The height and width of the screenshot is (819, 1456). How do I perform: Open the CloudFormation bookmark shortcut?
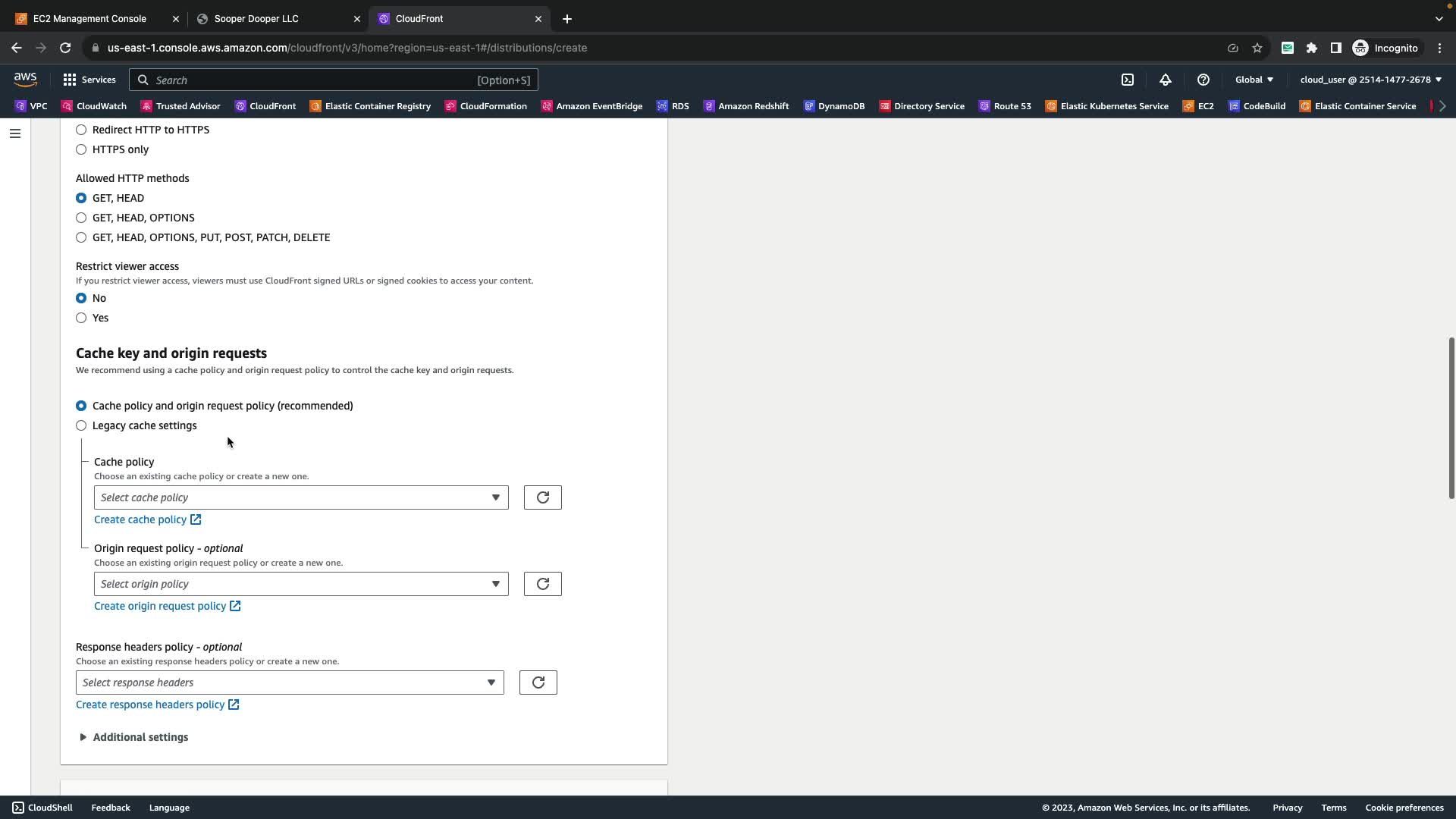point(486,106)
